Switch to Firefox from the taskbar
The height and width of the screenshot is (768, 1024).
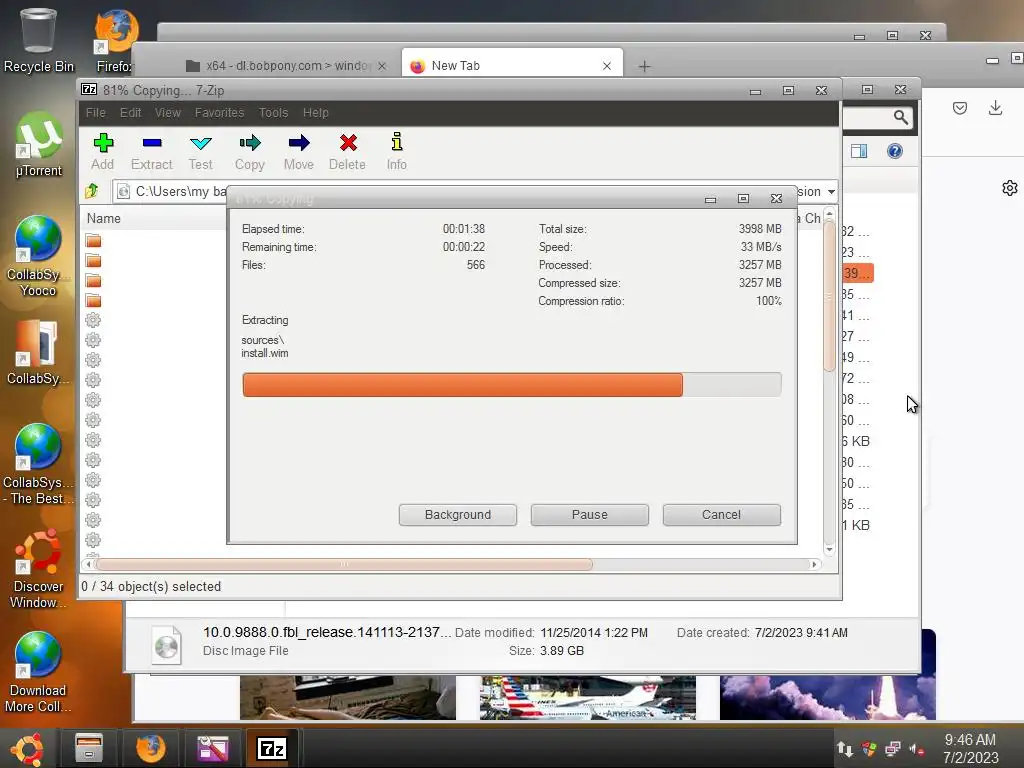pyautogui.click(x=151, y=748)
